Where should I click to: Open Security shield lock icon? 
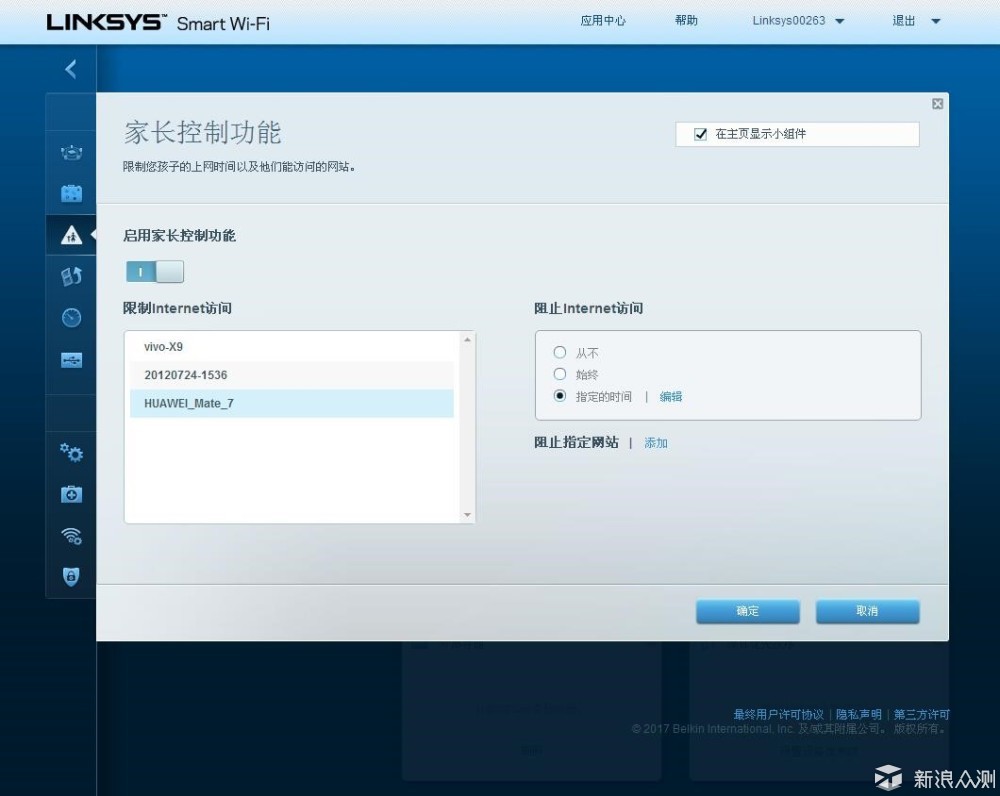[x=71, y=577]
